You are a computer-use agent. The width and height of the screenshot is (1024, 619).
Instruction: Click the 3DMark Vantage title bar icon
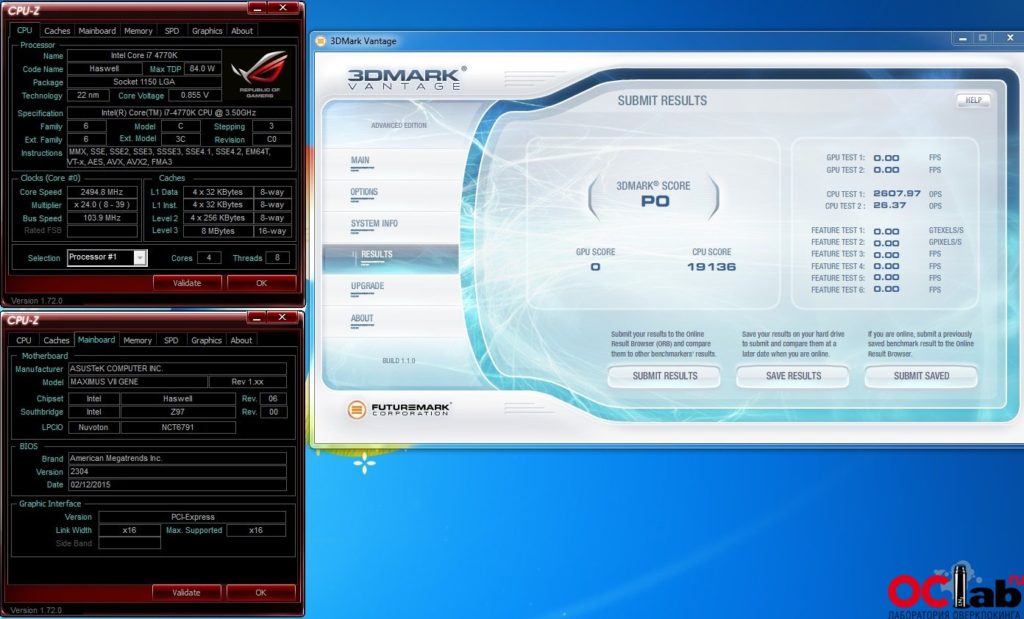[321, 40]
